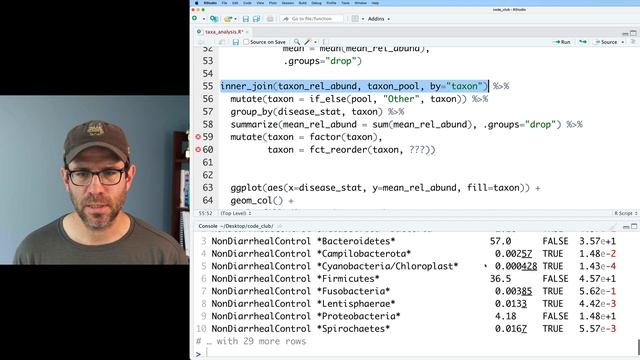Click the Source button

pyautogui.click(x=606, y=42)
